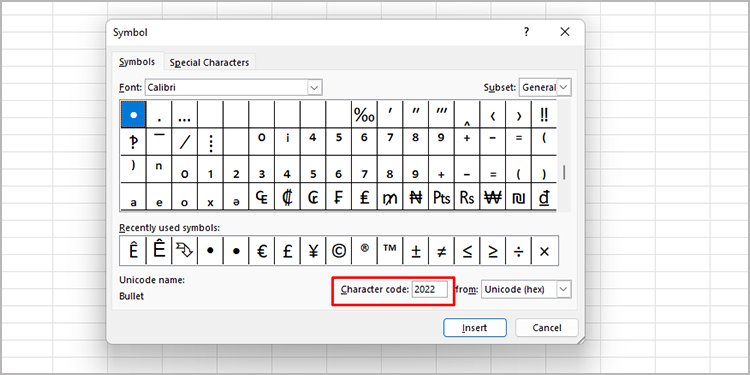Expand the Subset dropdown
Screen dimensions: 750x375
click(564, 88)
